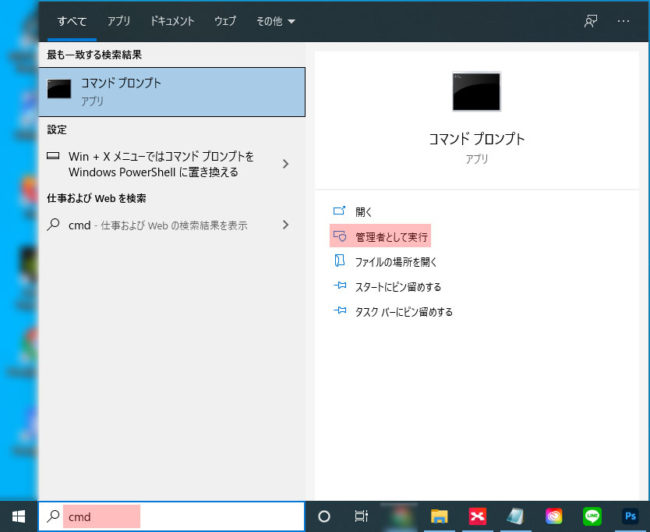Open the red X app on taskbar
Viewport: 650px width, 532px height.
478,516
